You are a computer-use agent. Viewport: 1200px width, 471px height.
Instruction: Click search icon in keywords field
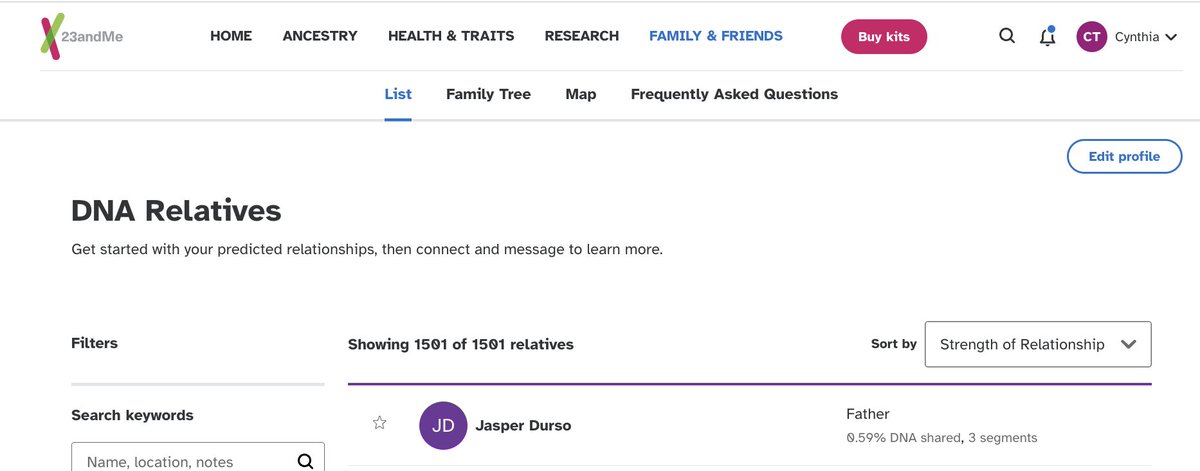point(305,461)
